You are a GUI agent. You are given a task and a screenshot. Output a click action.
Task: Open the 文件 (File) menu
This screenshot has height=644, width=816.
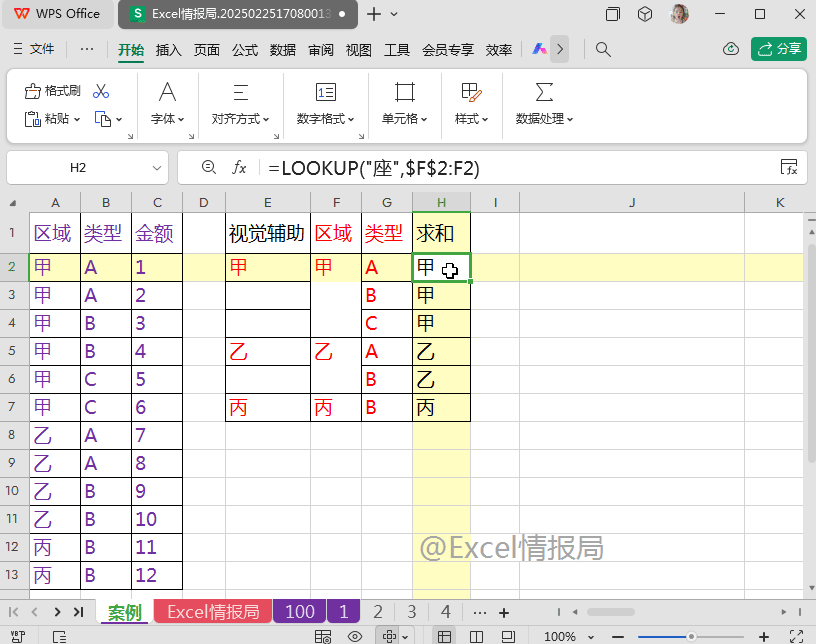34,49
